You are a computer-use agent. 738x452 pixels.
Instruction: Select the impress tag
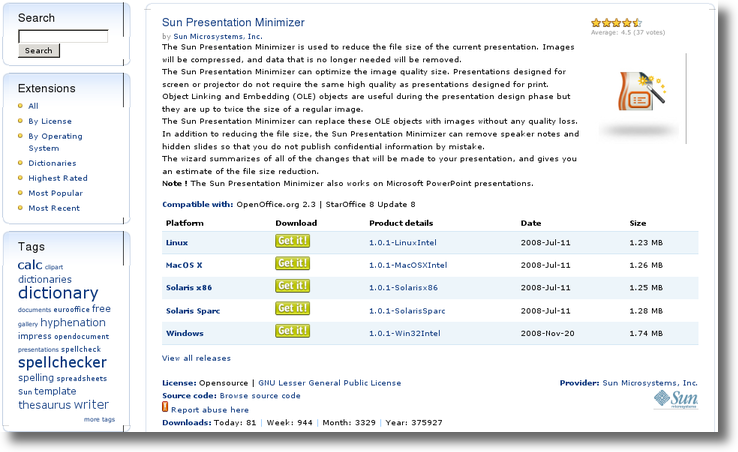[34, 336]
